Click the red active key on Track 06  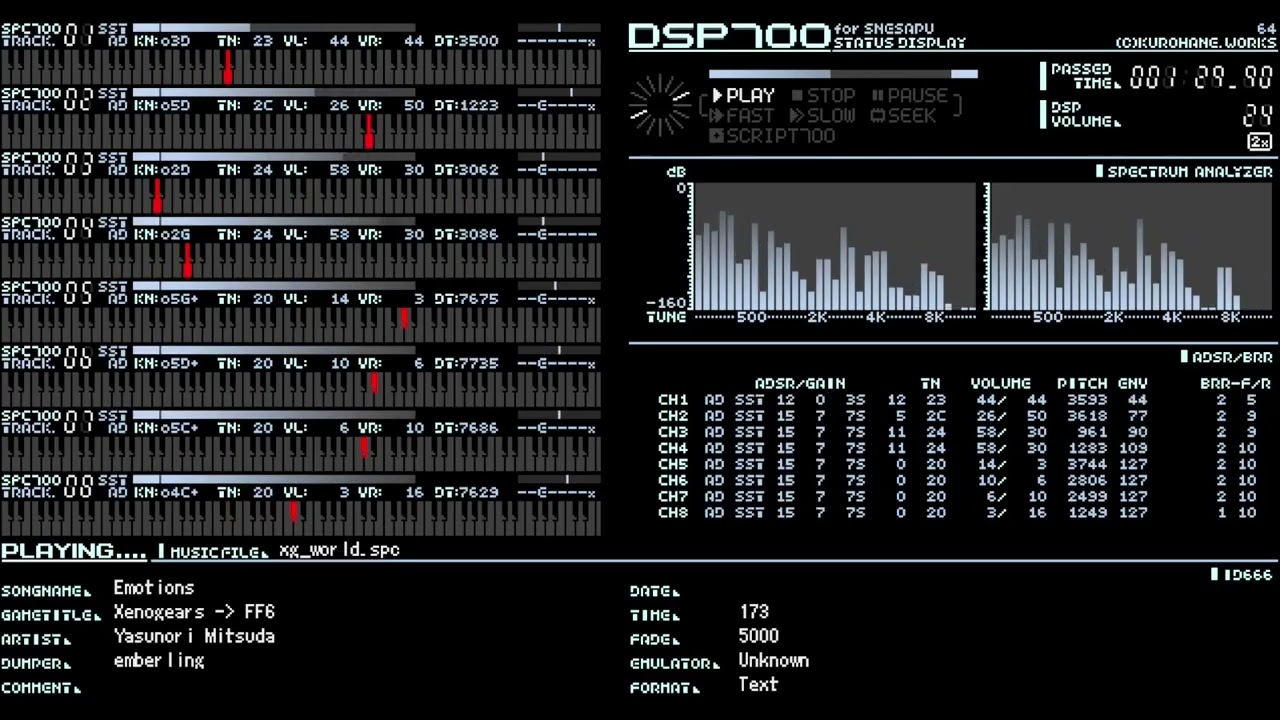coord(374,383)
